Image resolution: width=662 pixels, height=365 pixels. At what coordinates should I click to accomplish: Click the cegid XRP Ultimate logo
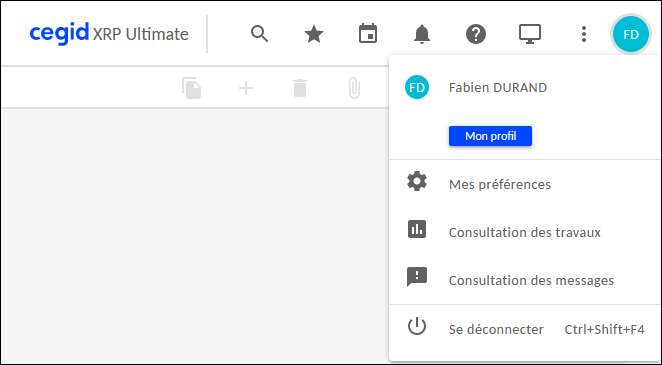(109, 34)
